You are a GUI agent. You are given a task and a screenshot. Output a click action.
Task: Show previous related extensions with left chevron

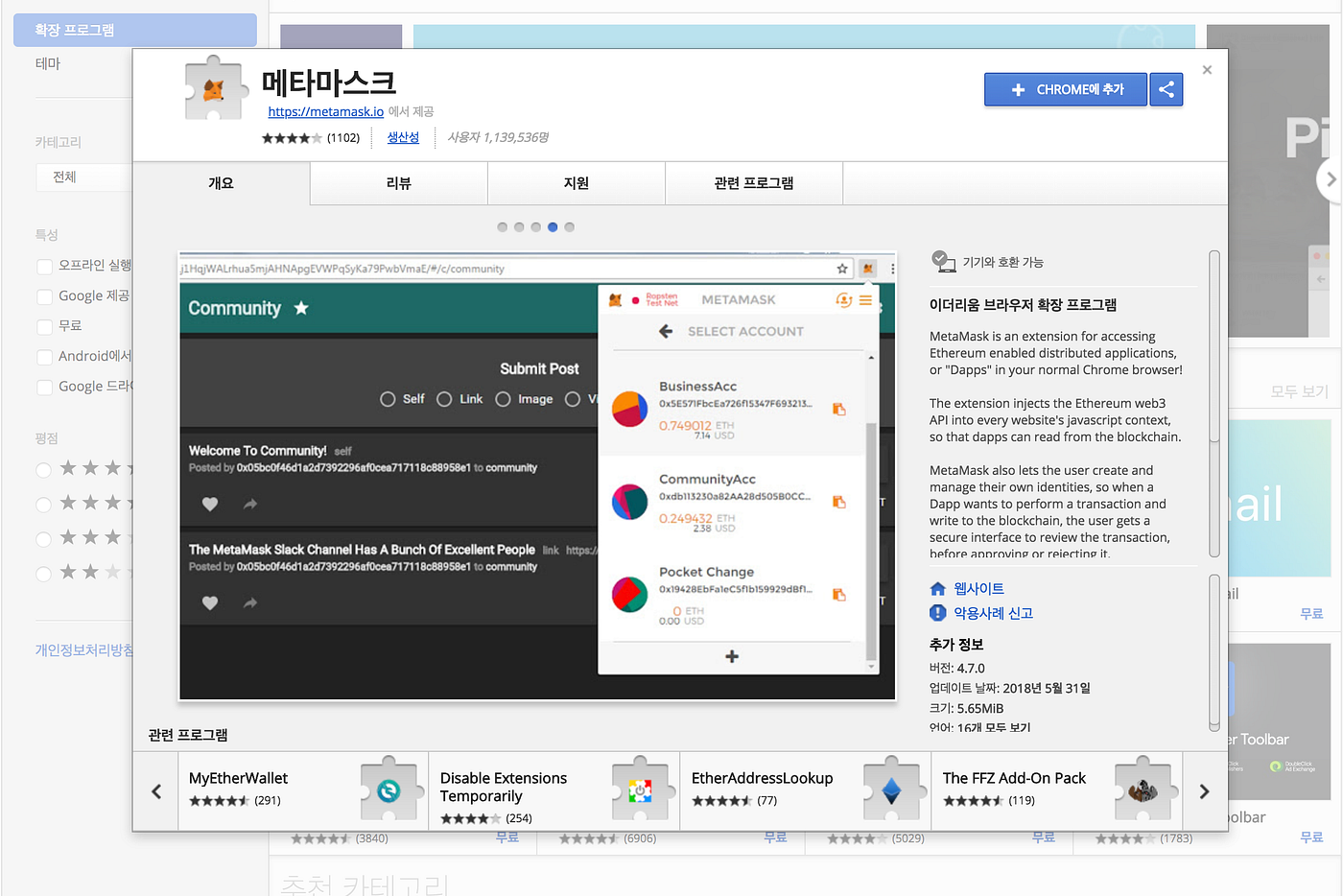[x=156, y=791]
